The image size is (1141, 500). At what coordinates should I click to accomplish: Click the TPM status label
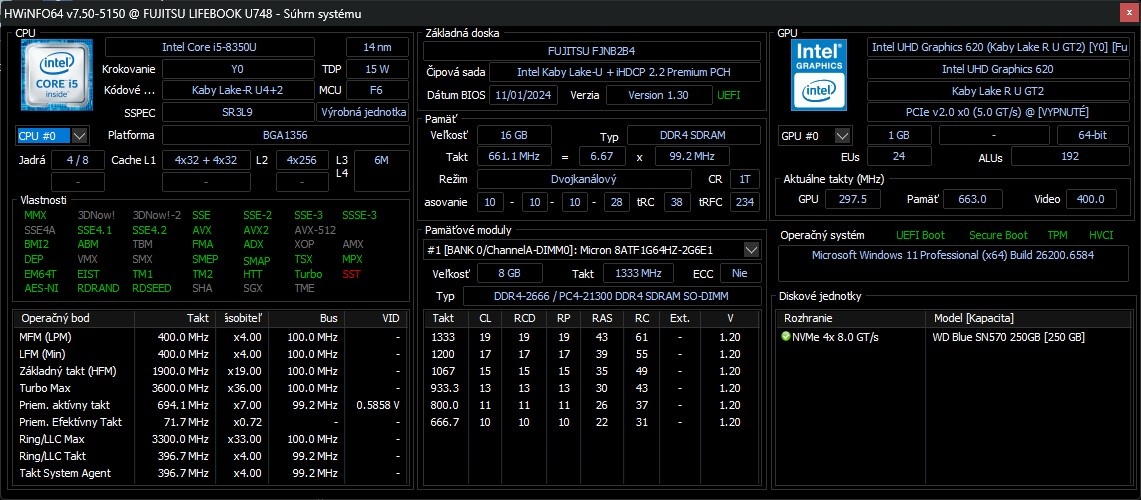tap(1057, 235)
